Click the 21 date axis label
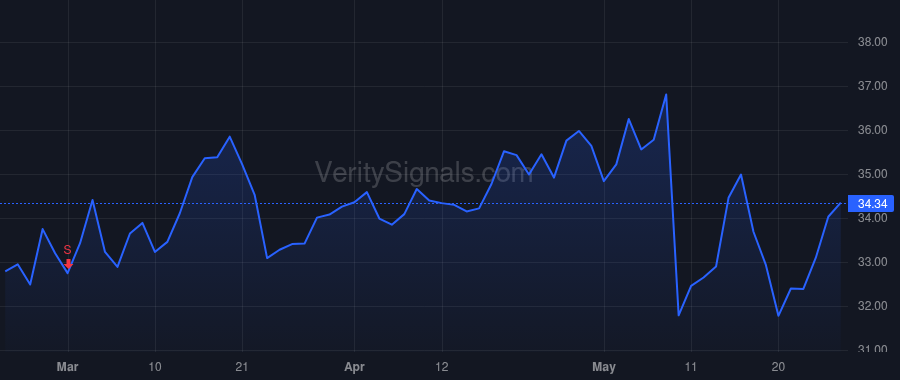The height and width of the screenshot is (380, 900). tap(242, 367)
